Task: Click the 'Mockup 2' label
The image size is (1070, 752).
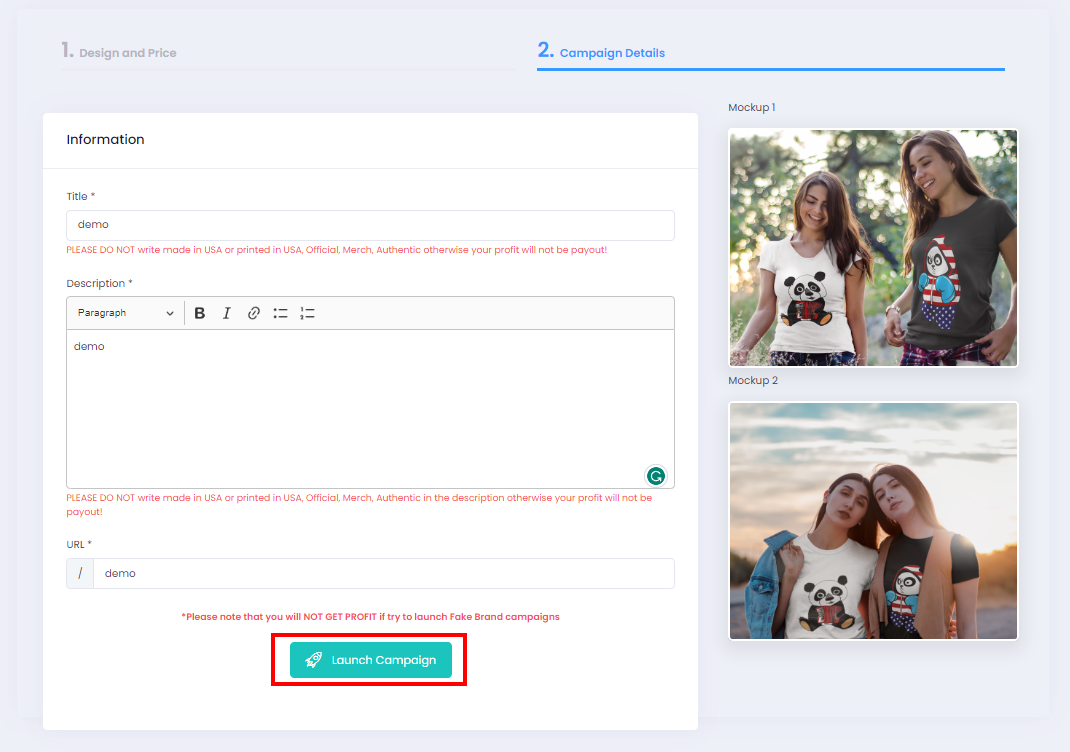Action: tap(753, 381)
